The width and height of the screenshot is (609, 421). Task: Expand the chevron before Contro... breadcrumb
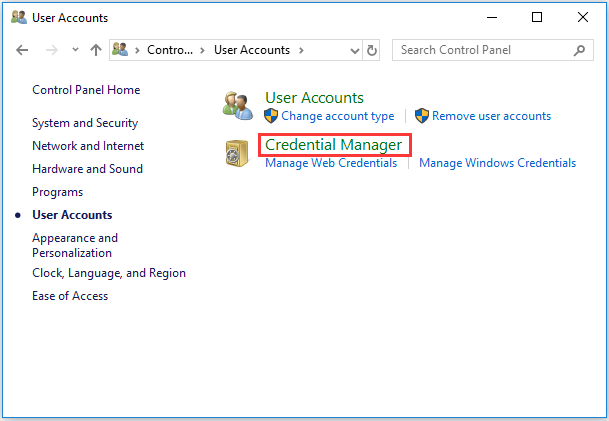(x=137, y=50)
